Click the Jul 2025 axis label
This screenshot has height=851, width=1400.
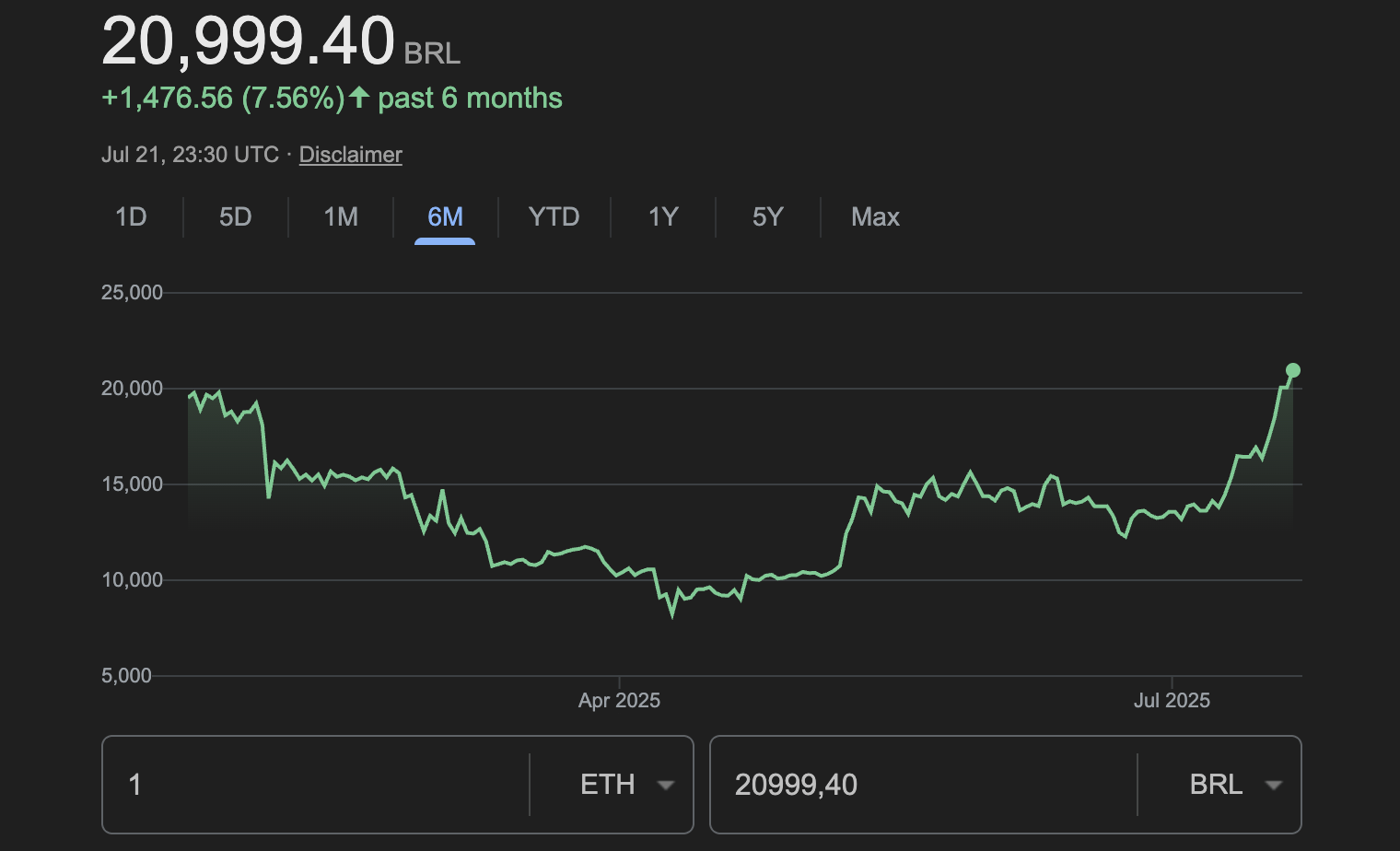pos(1172,700)
